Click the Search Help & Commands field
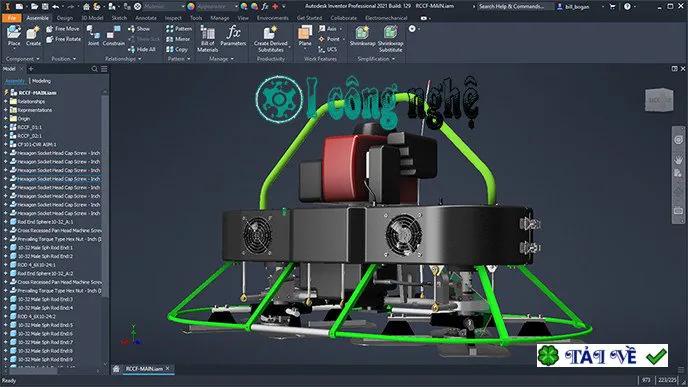 pyautogui.click(x=515, y=7)
